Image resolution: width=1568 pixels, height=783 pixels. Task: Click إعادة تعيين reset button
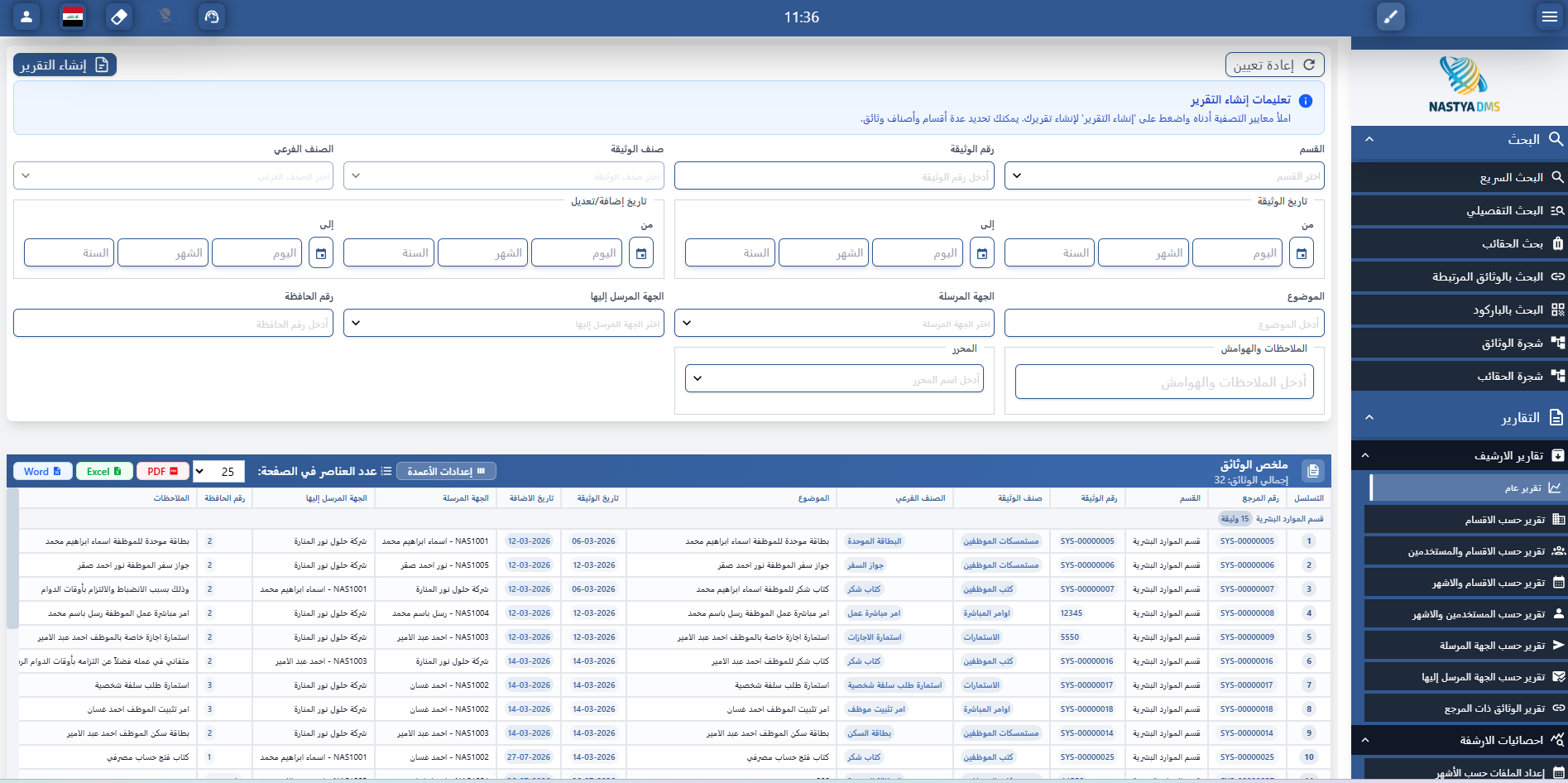click(x=1274, y=65)
